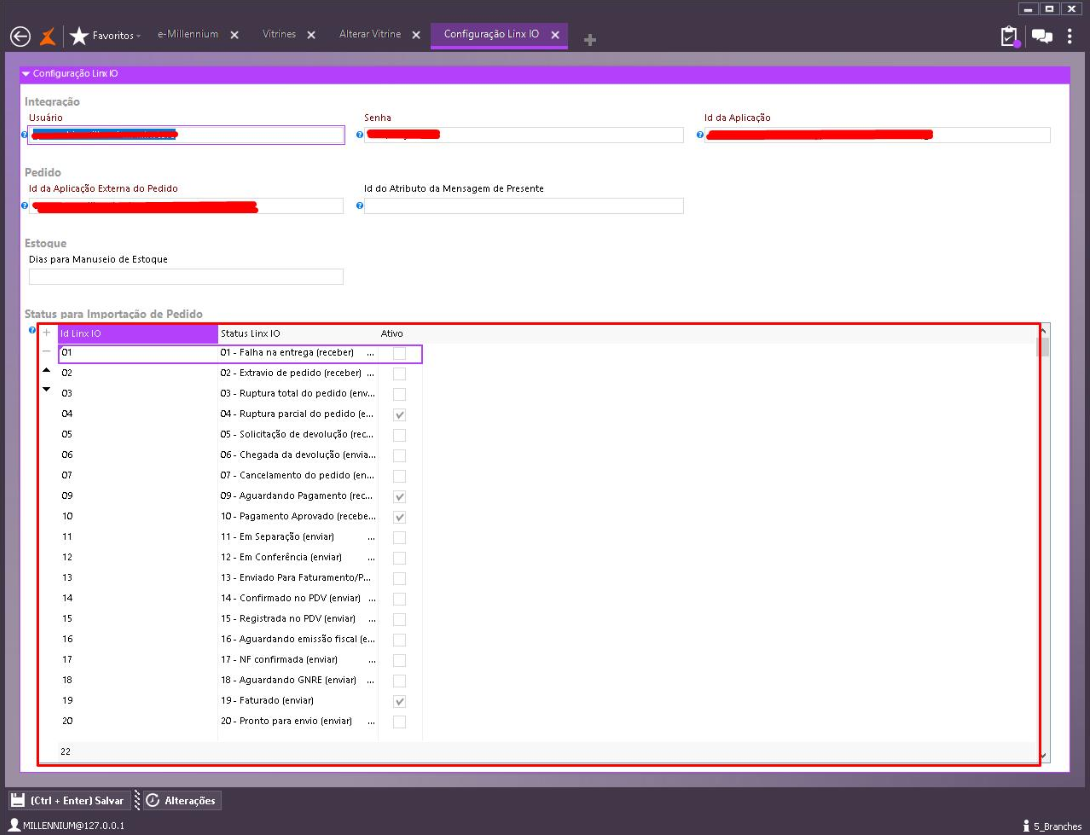Toggle Ativo for 20 - Pronto para envio
This screenshot has width=1090, height=835.
(x=399, y=722)
